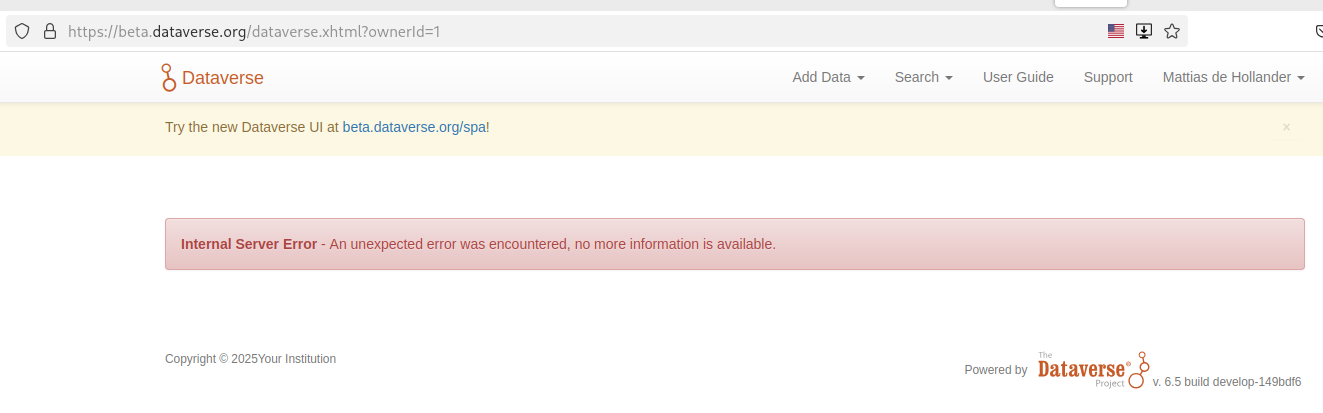Click the Dataverse Project logo in footer
The width and height of the screenshot is (1323, 413).
[1093, 369]
